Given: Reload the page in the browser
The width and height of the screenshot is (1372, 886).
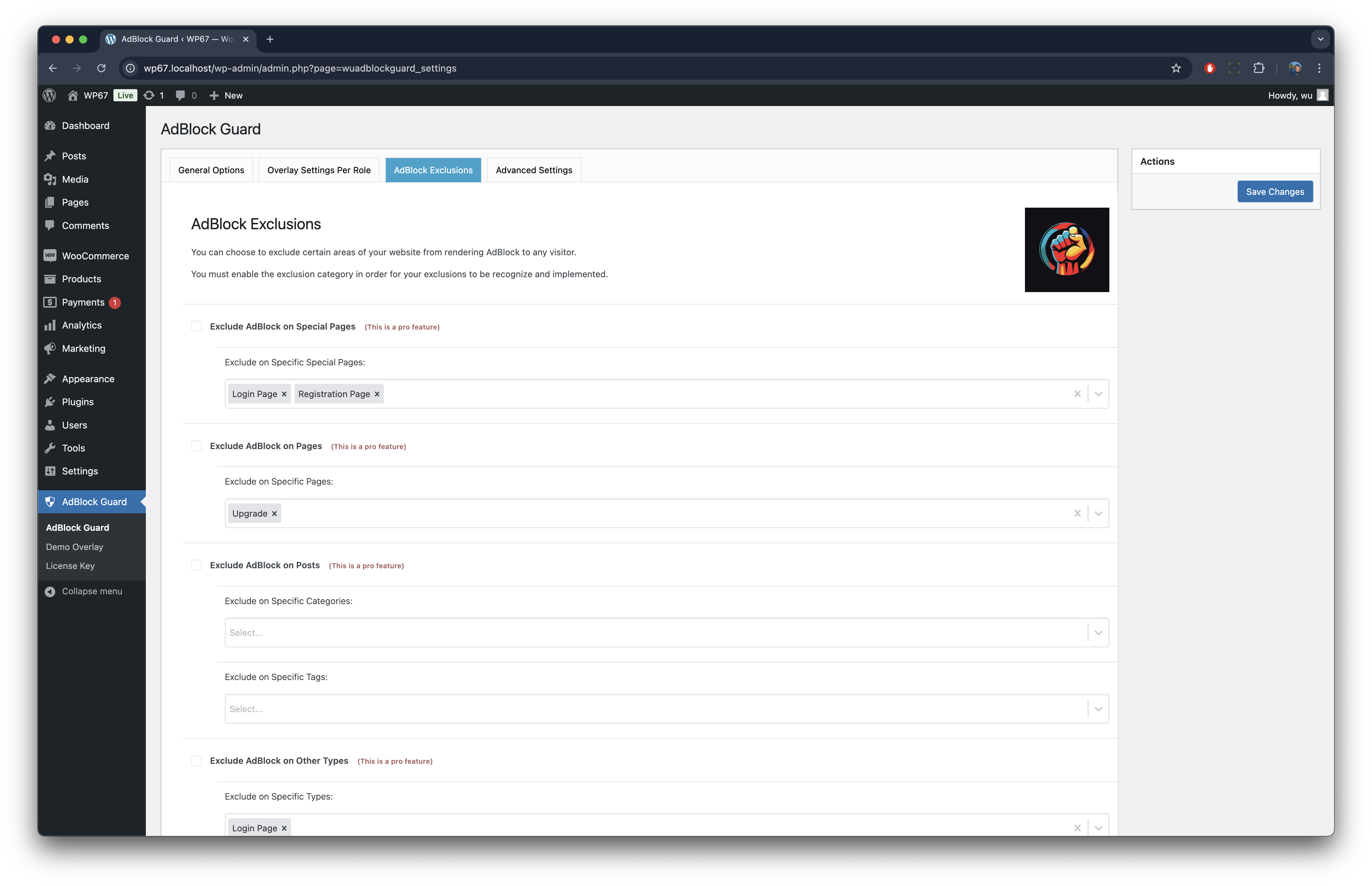Looking at the screenshot, I should pyautogui.click(x=101, y=69).
